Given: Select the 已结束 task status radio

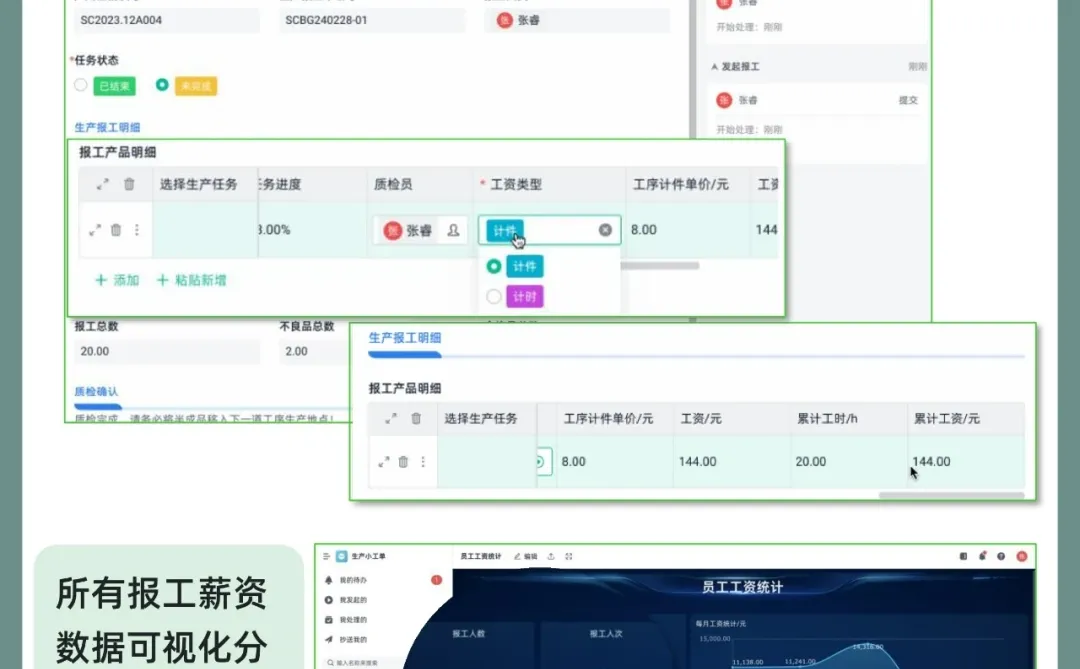Looking at the screenshot, I should (79, 85).
